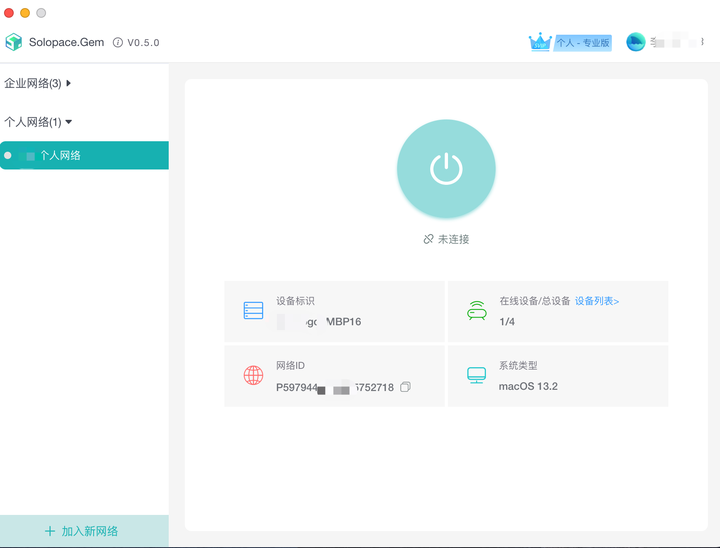Click the SVIP crown badge icon
This screenshot has width=720, height=548.
pos(540,42)
